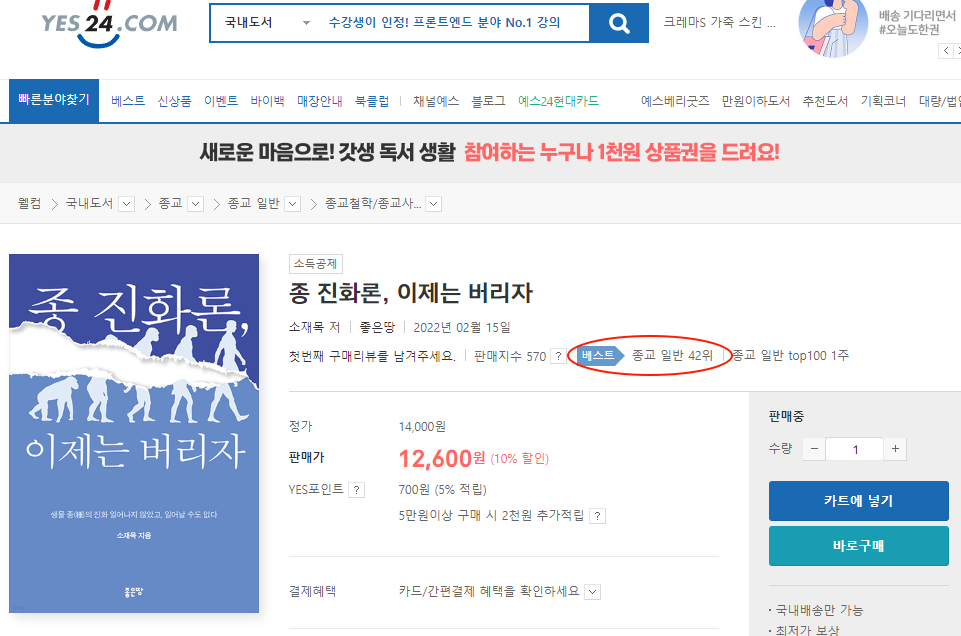Click the magnifying glass search button

(x=619, y=23)
